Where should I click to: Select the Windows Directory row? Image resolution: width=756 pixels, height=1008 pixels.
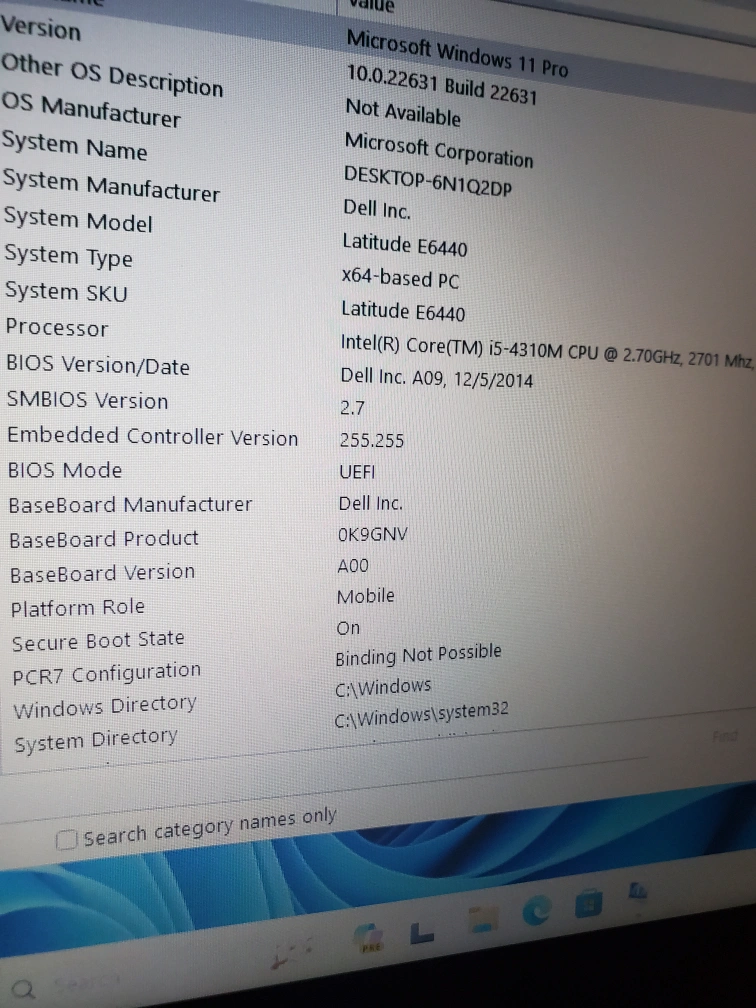[105, 708]
